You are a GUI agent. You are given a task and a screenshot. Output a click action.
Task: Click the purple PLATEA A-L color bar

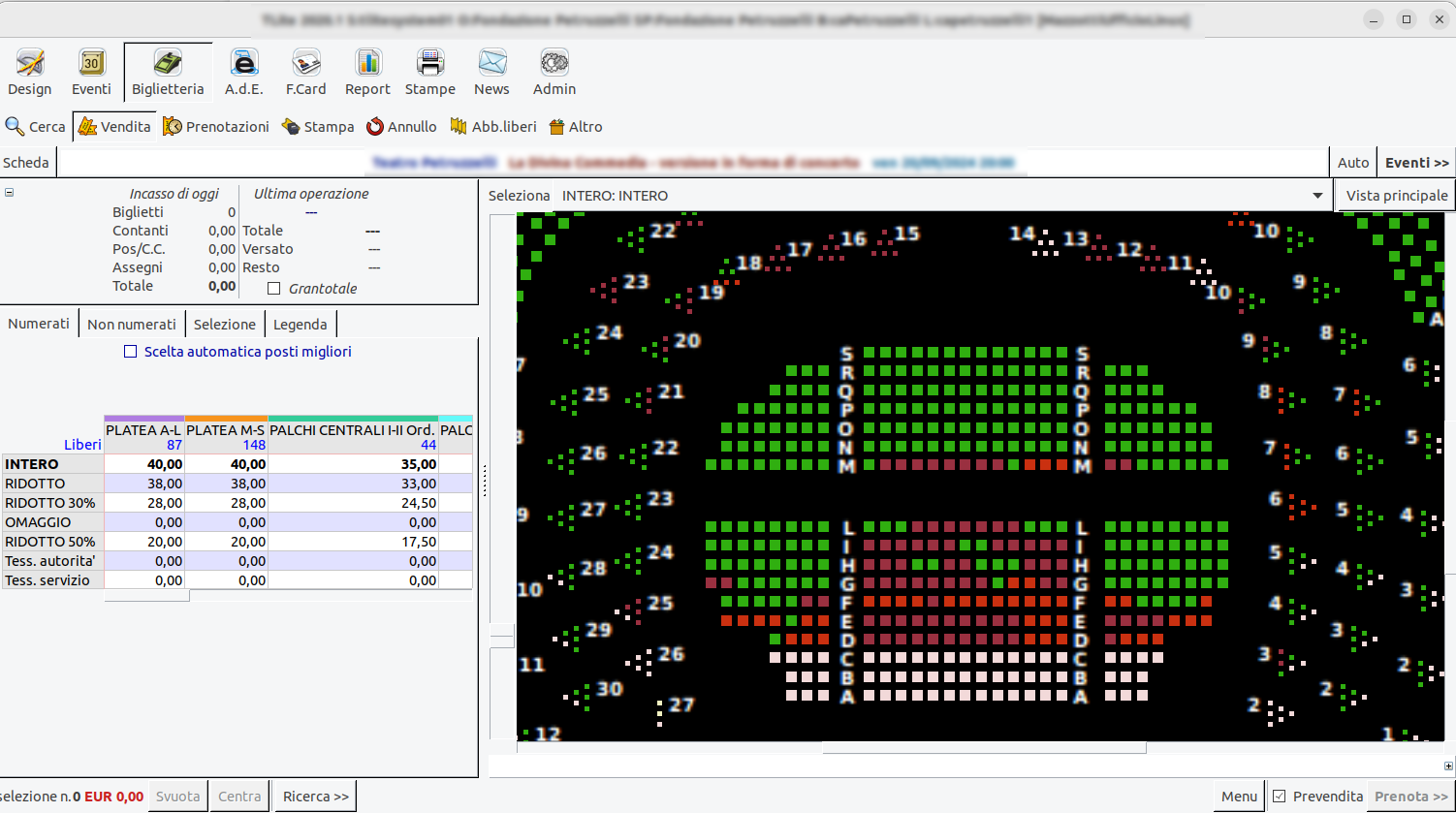143,419
